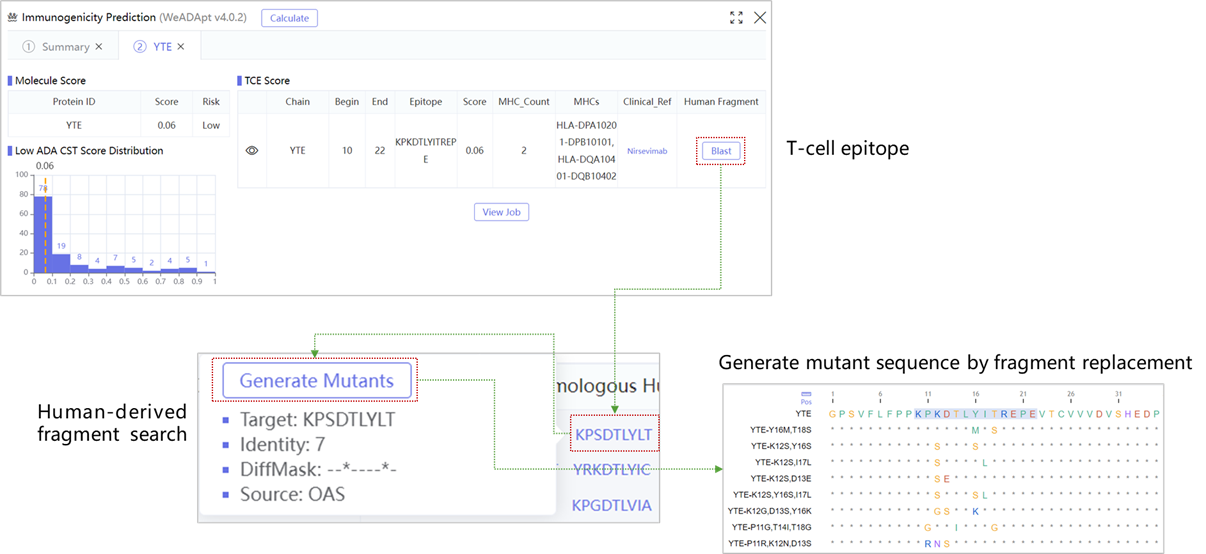This screenshot has width=1206, height=554.
Task: Close the YTE tab with its X
Action: [181, 47]
